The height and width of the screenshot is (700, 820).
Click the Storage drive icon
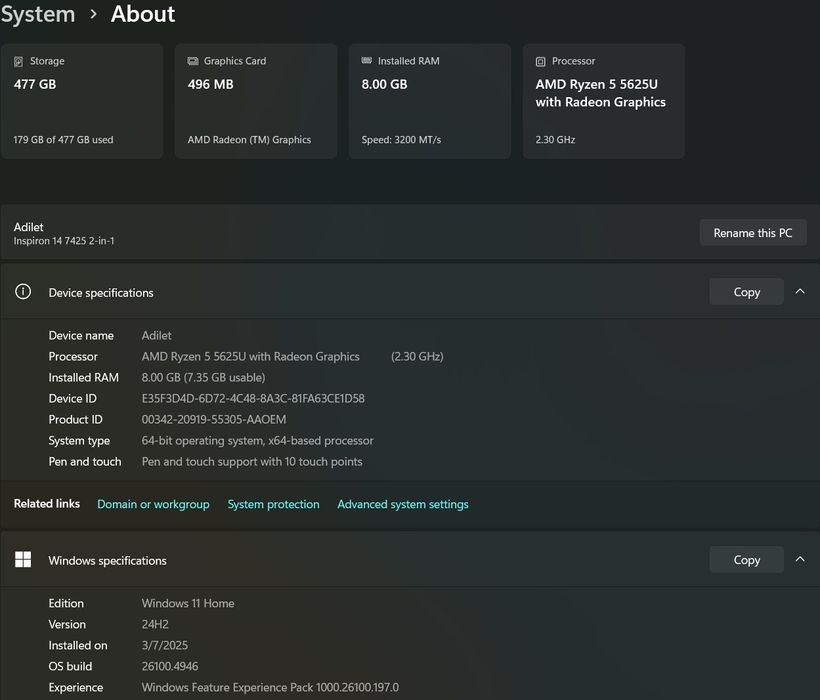tap(19, 61)
